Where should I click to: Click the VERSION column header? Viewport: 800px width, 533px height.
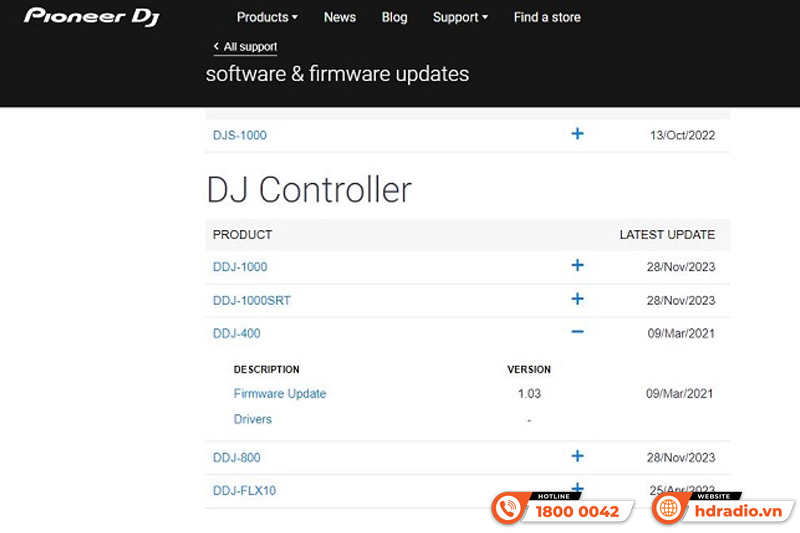[529, 369]
